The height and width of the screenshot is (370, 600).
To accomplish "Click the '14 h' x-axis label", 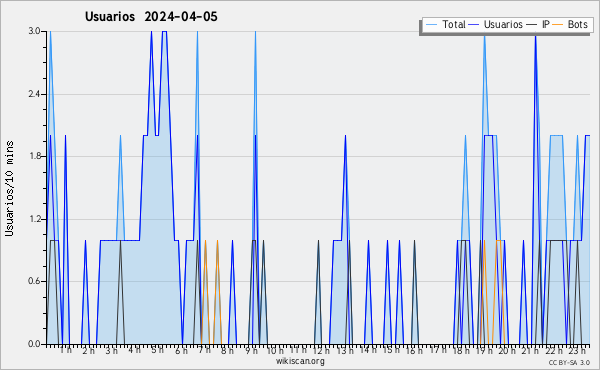I will tap(368, 350).
